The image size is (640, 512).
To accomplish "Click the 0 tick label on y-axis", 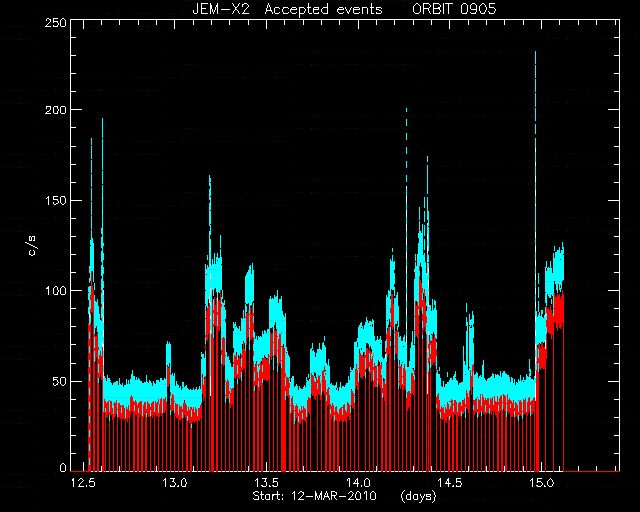I will (62, 468).
